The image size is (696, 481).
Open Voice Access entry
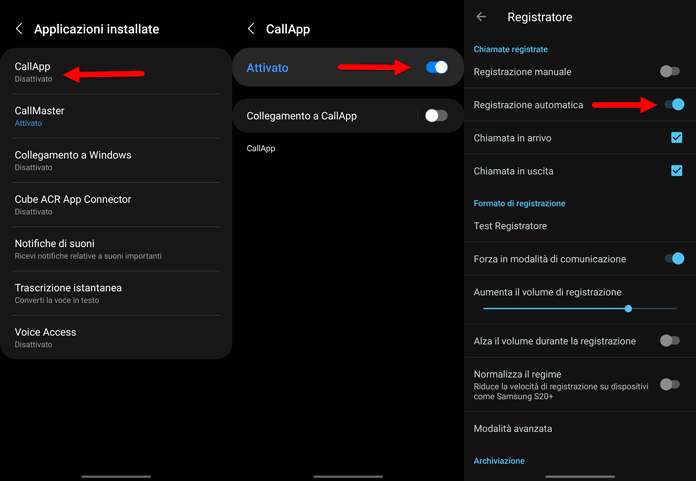(x=116, y=337)
